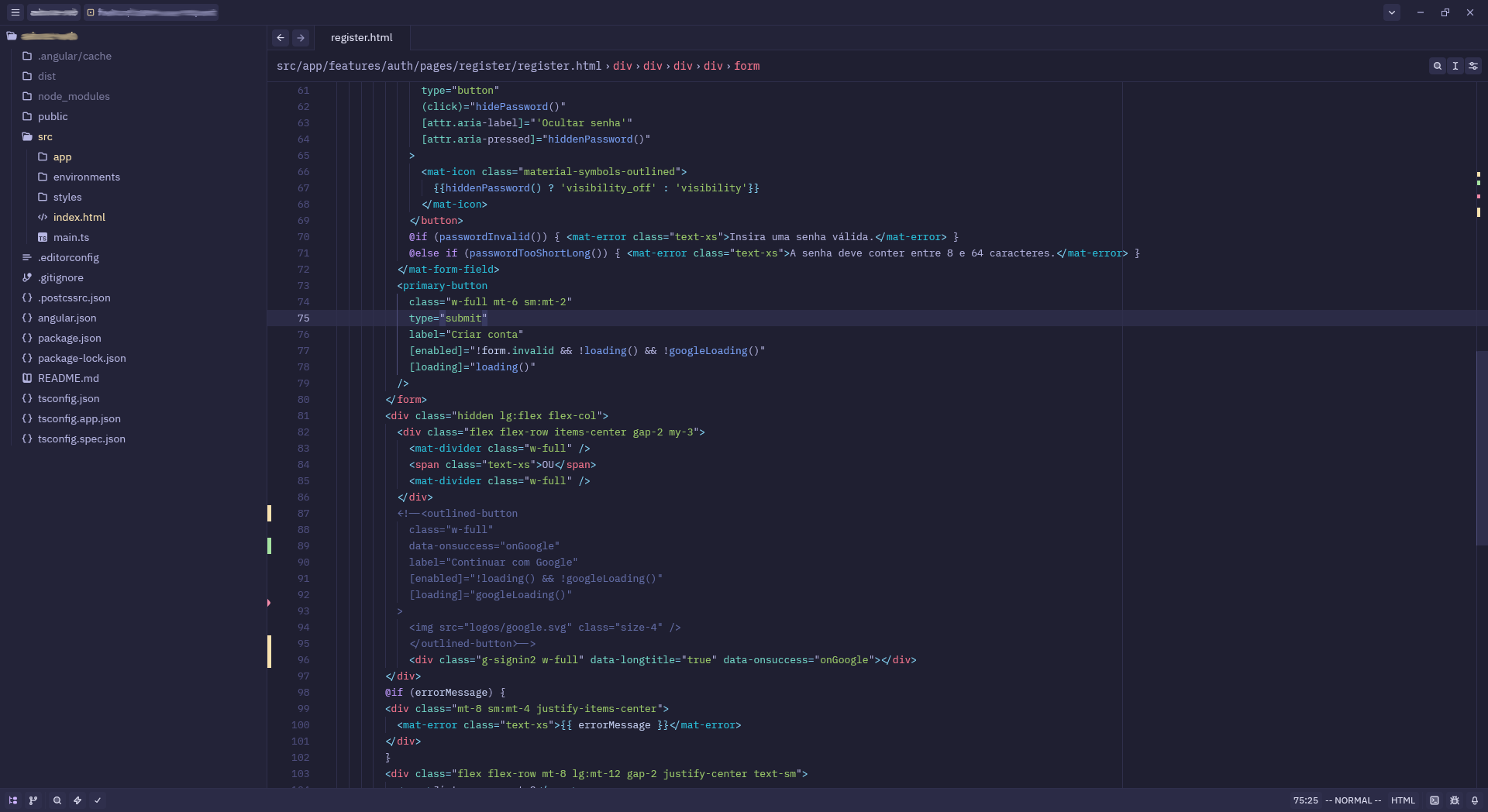Click the lightning bolt icon in status bar
Screen dimensions: 1488x812
pos(77,800)
